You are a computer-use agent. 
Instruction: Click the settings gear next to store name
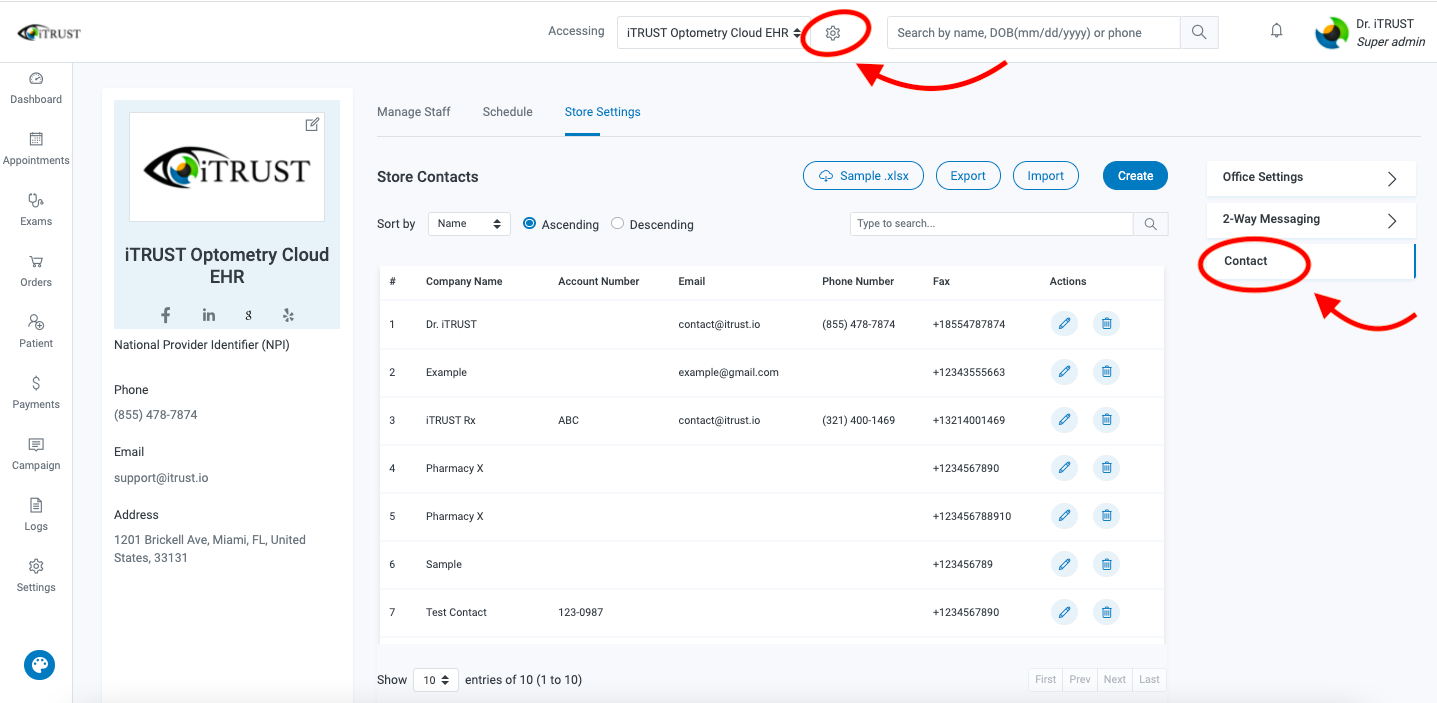click(x=833, y=32)
